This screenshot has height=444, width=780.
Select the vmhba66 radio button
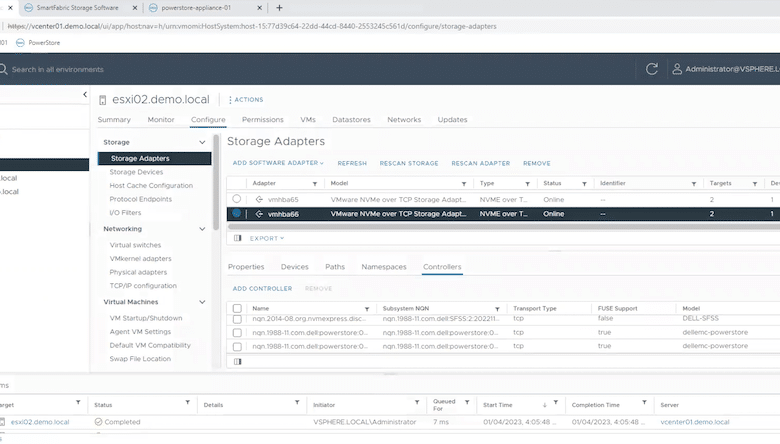coord(237,213)
